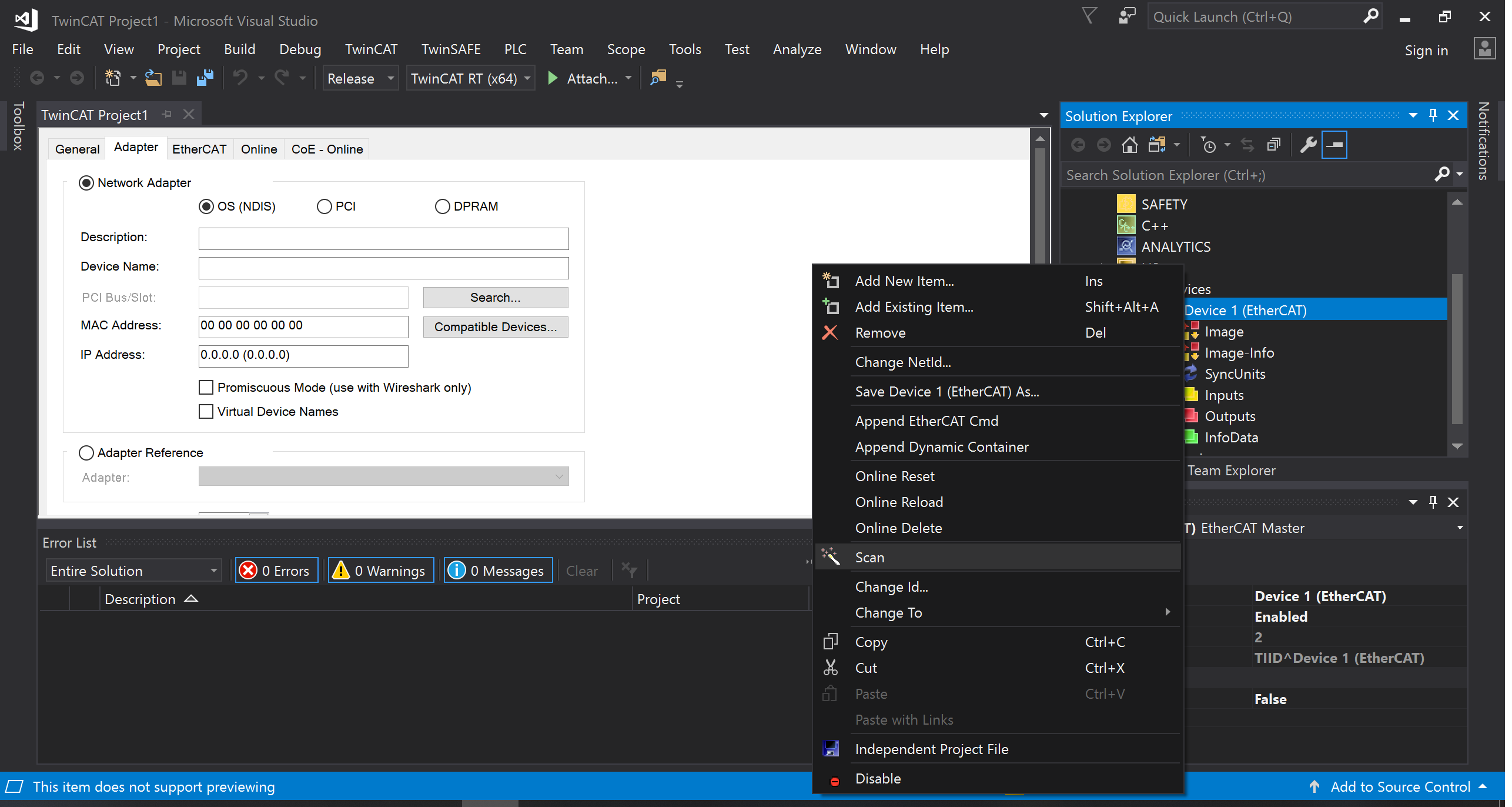Click the Search... button
Viewport: 1512px width, 807px height.
pyautogui.click(x=496, y=298)
